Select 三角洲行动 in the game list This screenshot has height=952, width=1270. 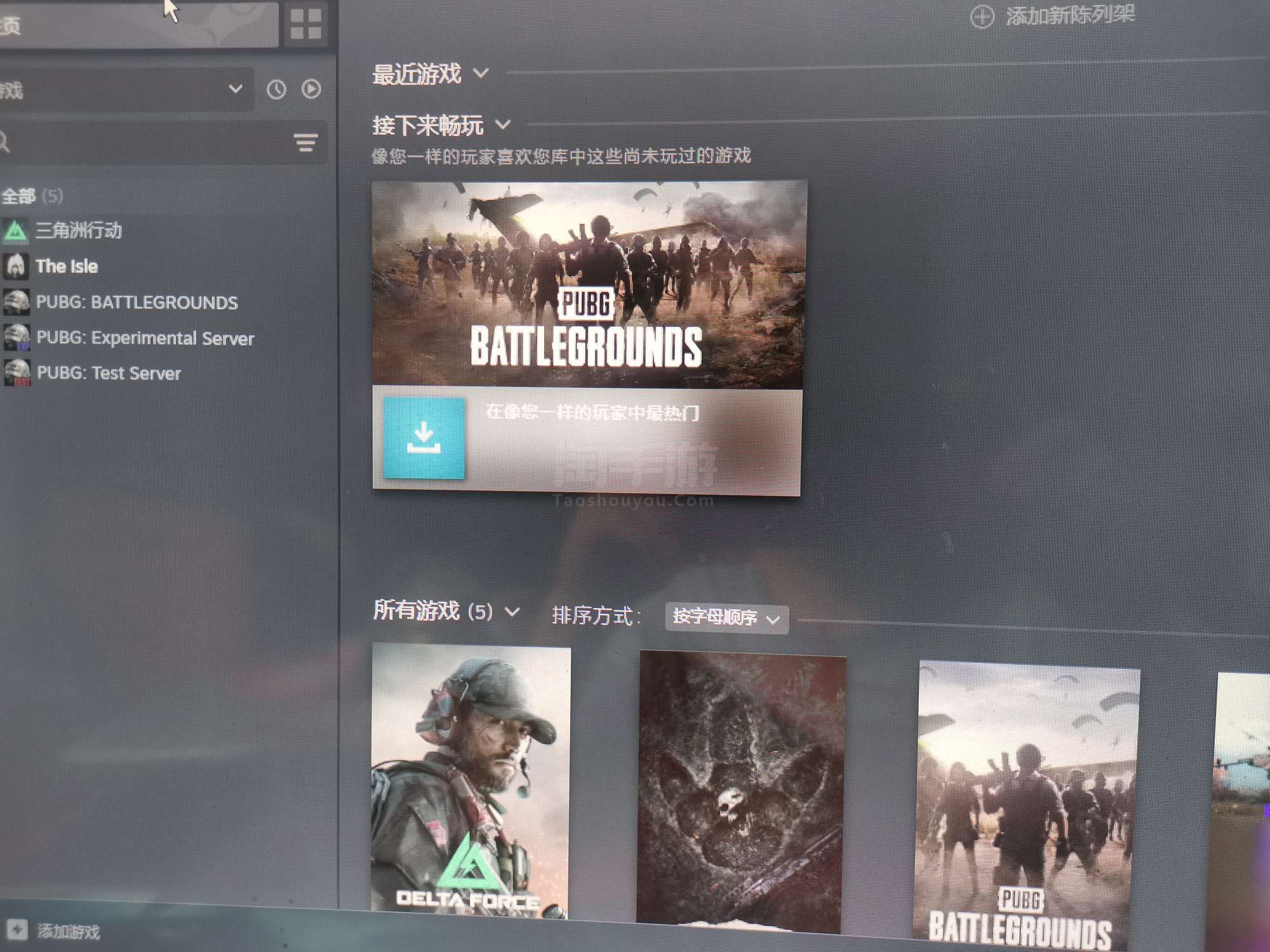pos(79,230)
